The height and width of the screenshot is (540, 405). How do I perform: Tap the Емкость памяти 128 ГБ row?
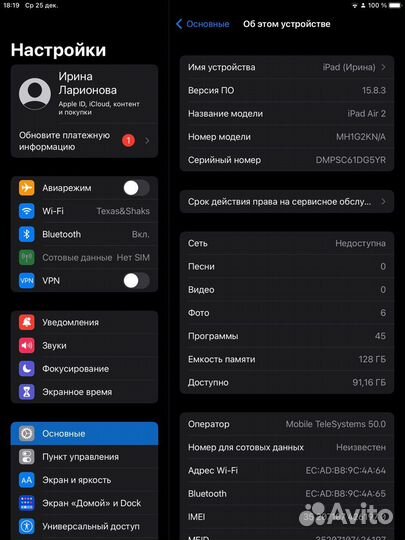(x=287, y=359)
